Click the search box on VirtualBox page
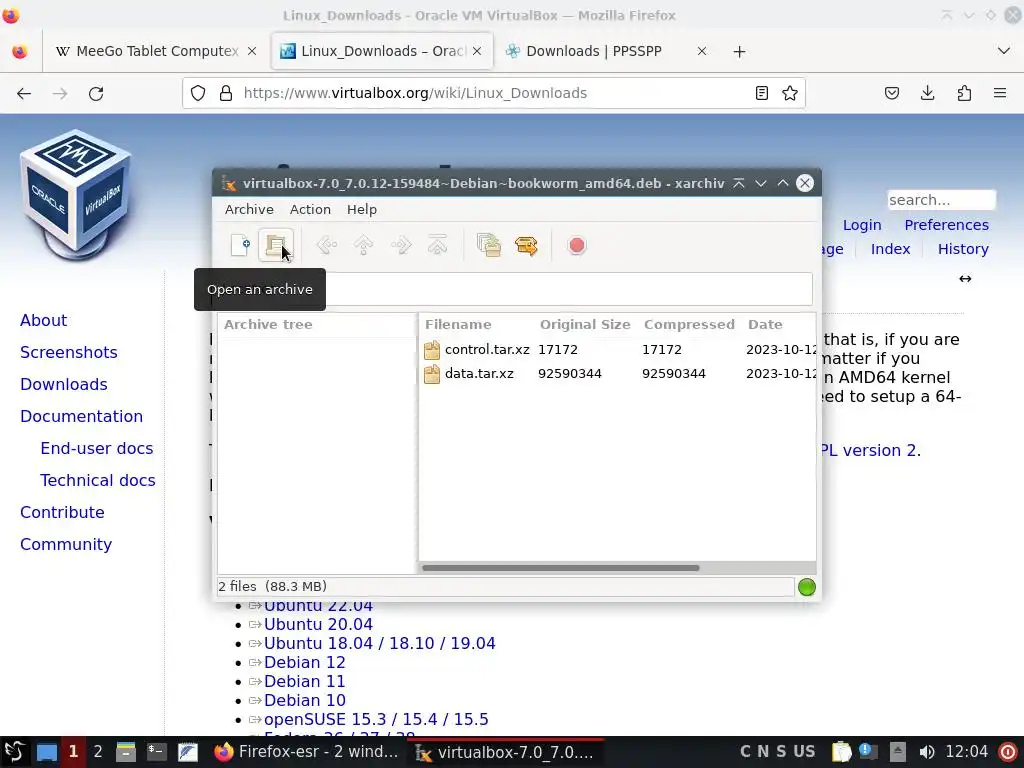Viewport: 1024px width, 768px height. pos(941,200)
